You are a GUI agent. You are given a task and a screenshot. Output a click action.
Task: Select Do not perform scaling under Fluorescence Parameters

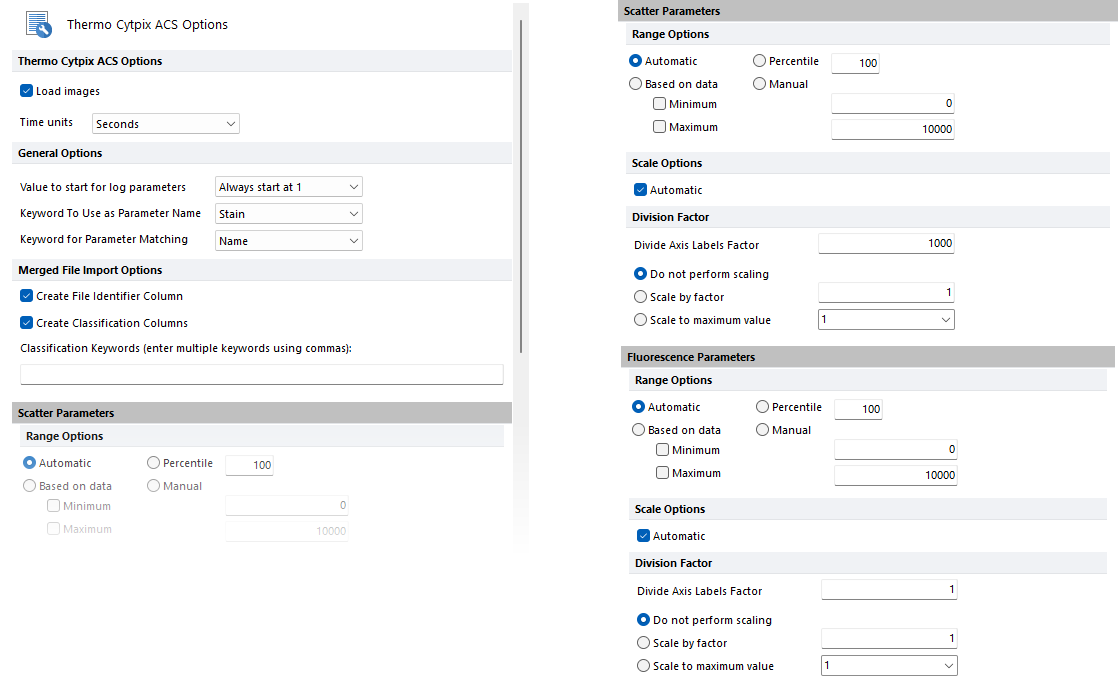pyautogui.click(x=643, y=620)
